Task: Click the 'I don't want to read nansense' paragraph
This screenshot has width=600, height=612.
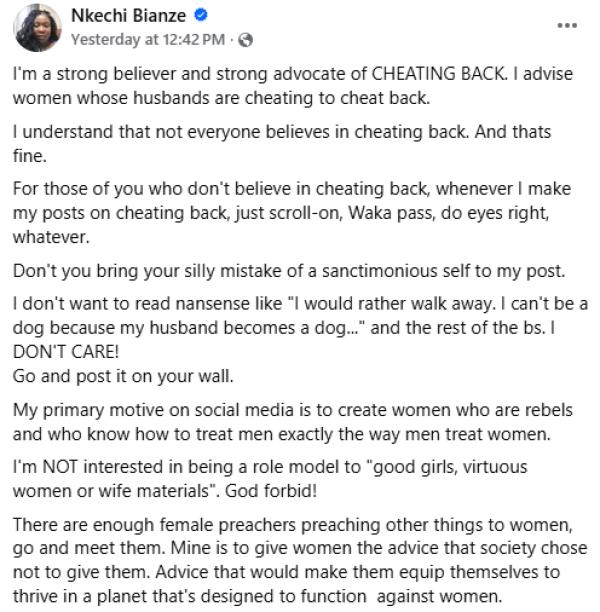Action: [300, 327]
